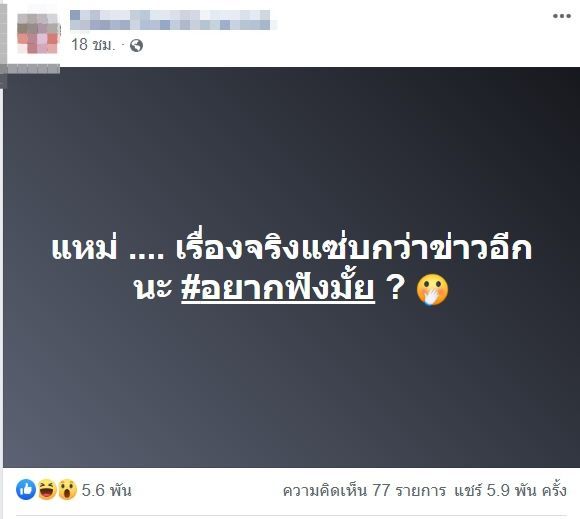Image resolution: width=580 pixels, height=519 pixels.
Task: Click the white header area beside timestamp
Action: pos(333,46)
